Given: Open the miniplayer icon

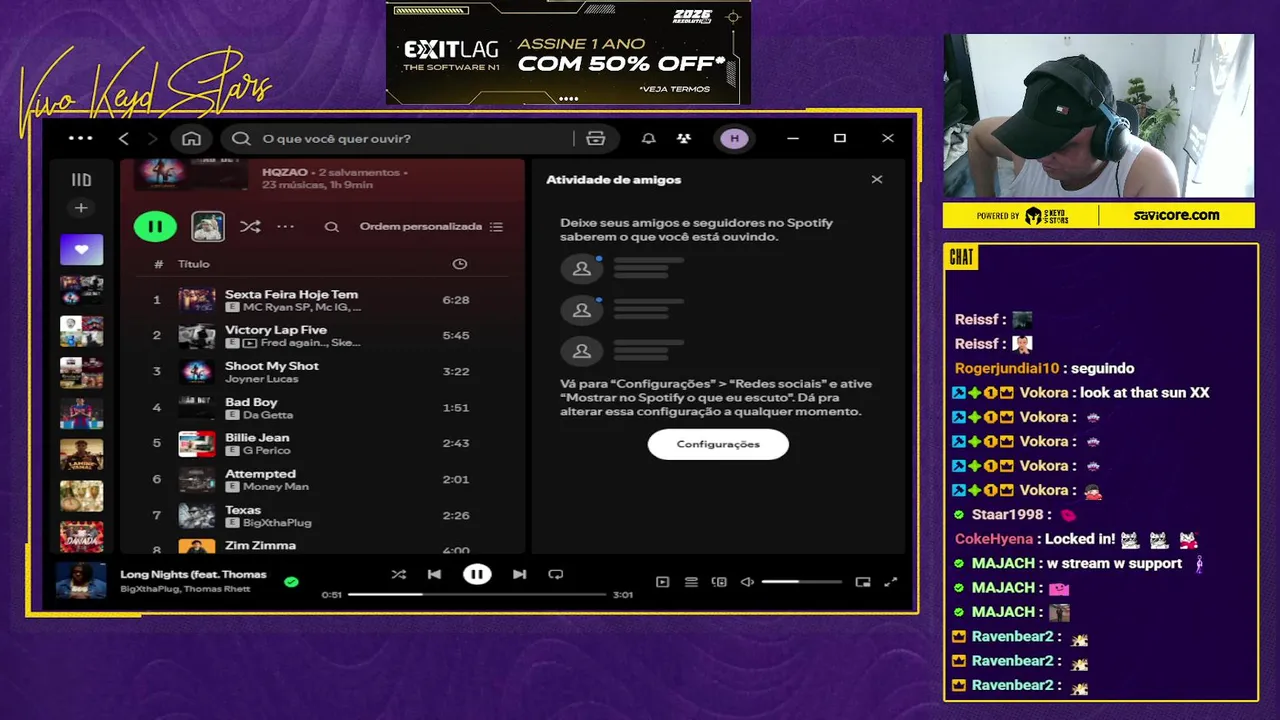Looking at the screenshot, I should 863,582.
